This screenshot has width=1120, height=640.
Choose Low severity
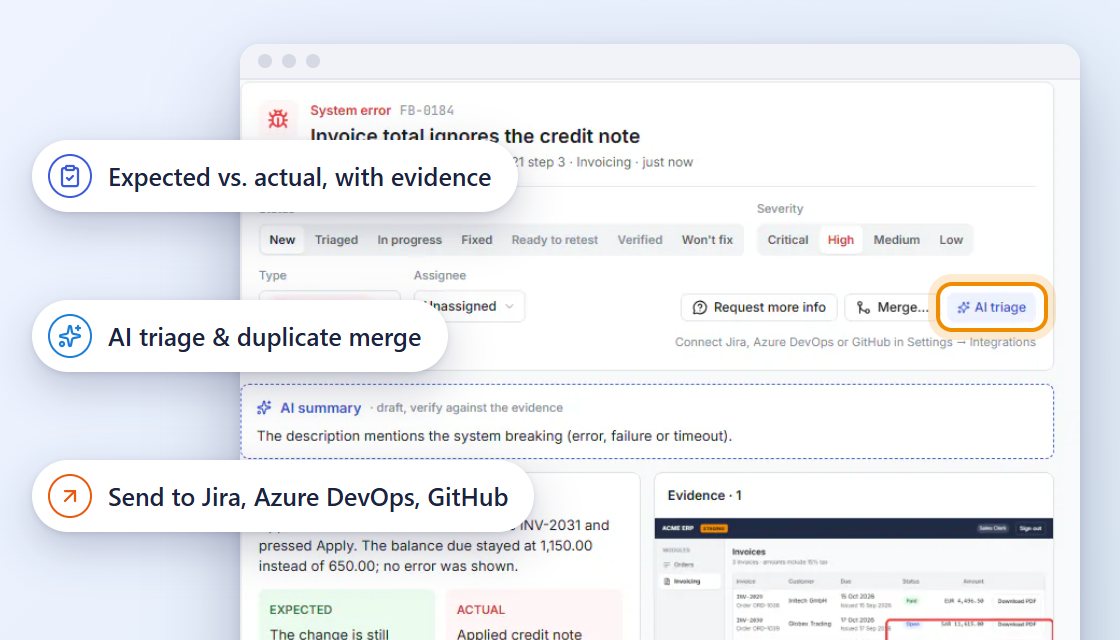coord(951,240)
